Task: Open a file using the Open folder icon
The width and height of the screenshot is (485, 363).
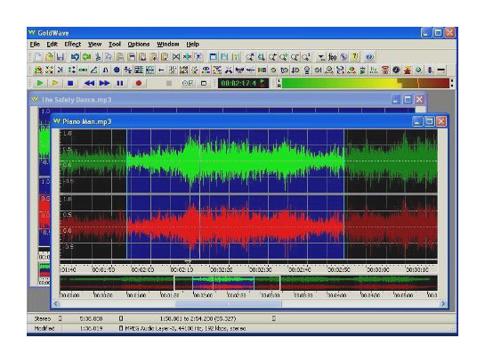Action: (x=49, y=57)
